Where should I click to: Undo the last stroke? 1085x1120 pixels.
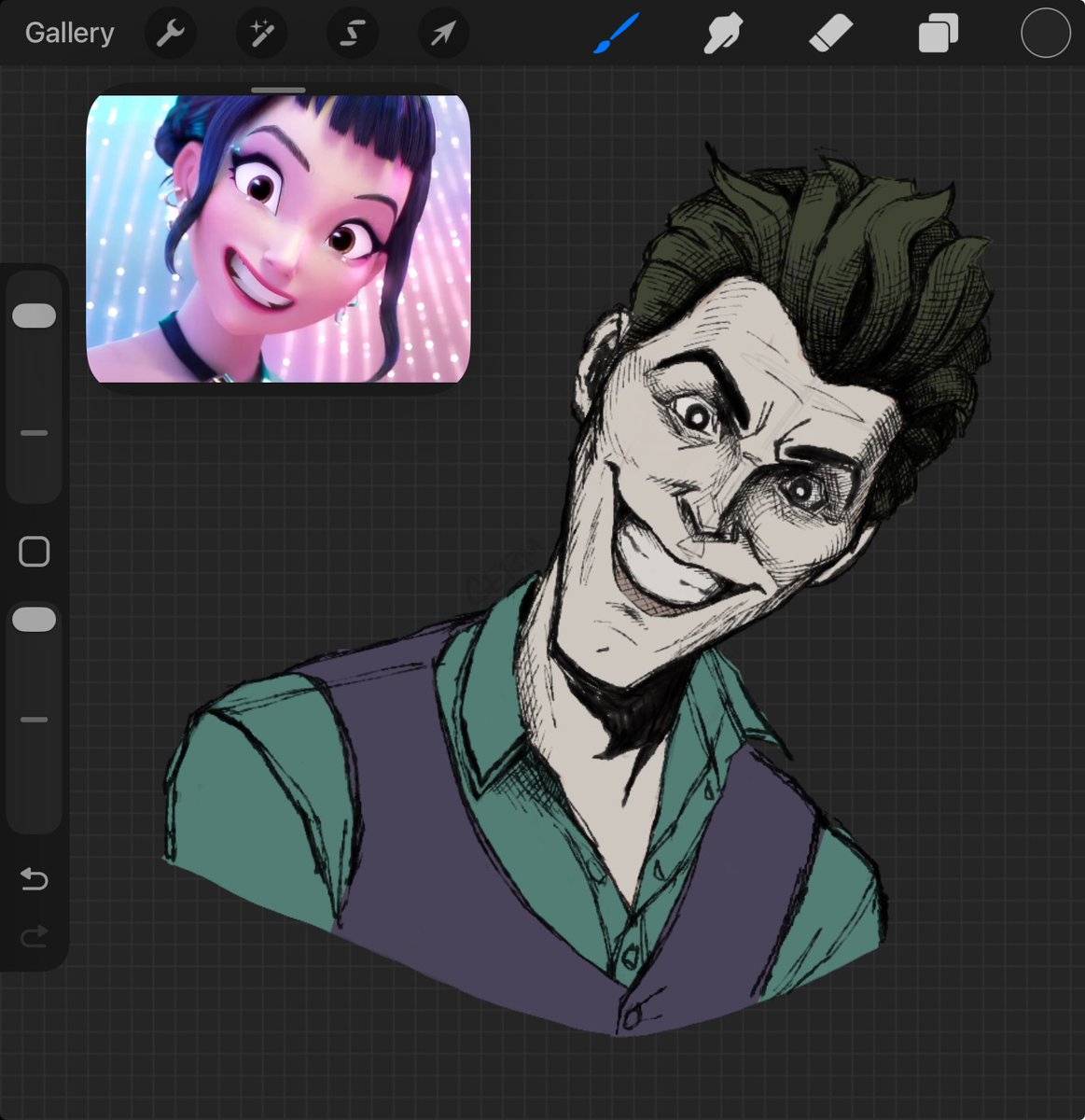(x=35, y=879)
